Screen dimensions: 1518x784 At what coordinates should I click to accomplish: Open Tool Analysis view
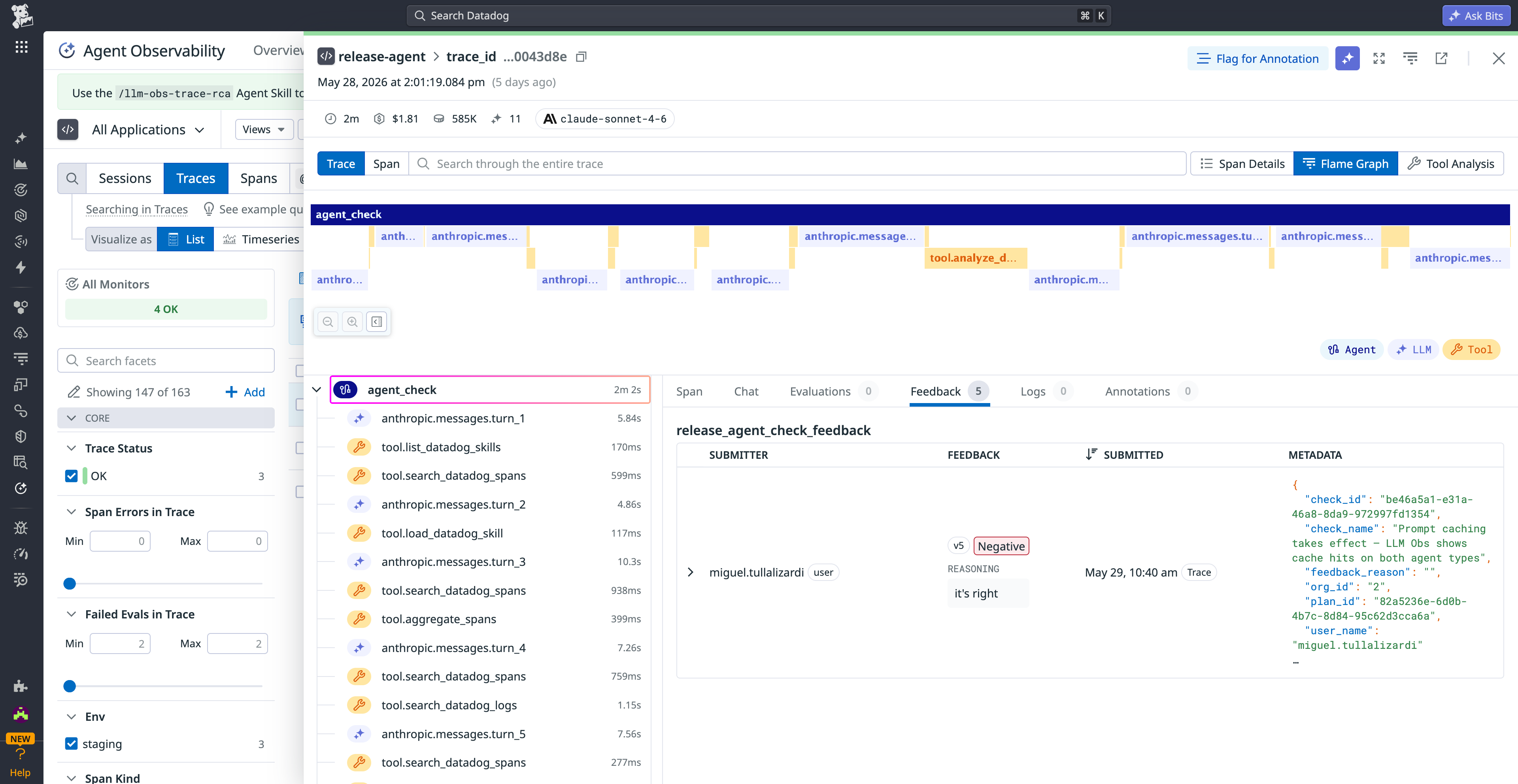point(1451,164)
